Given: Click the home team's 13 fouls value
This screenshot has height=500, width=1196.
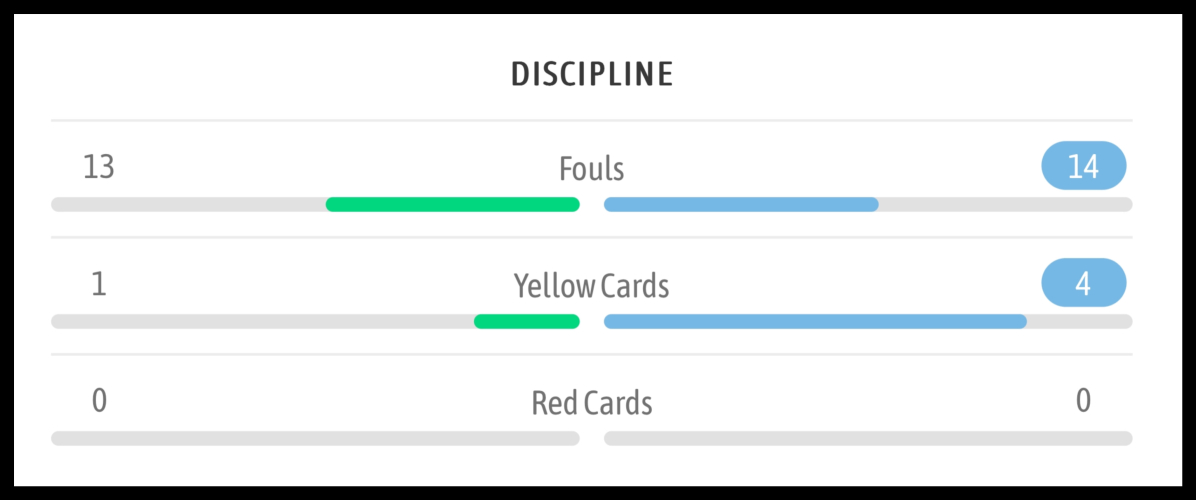Looking at the screenshot, I should tap(99, 166).
